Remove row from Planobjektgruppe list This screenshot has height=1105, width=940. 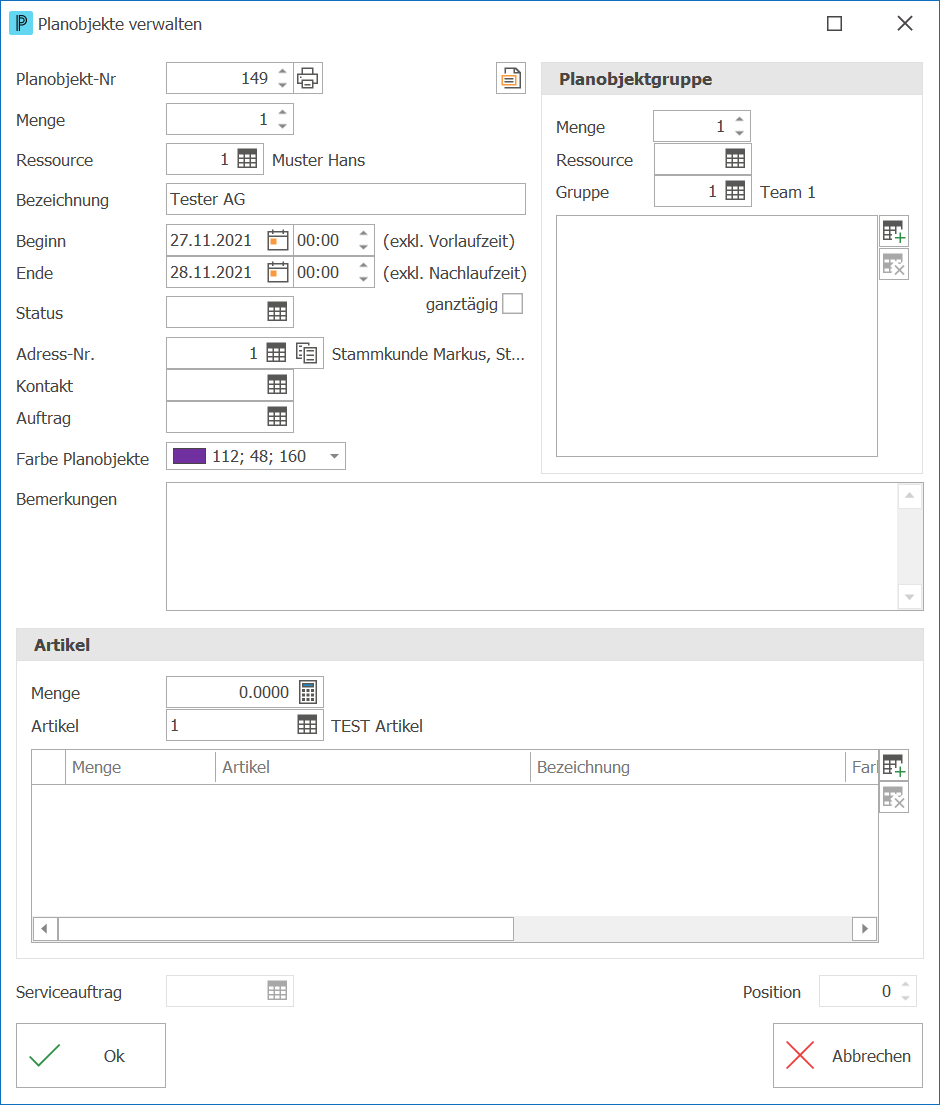click(893, 264)
